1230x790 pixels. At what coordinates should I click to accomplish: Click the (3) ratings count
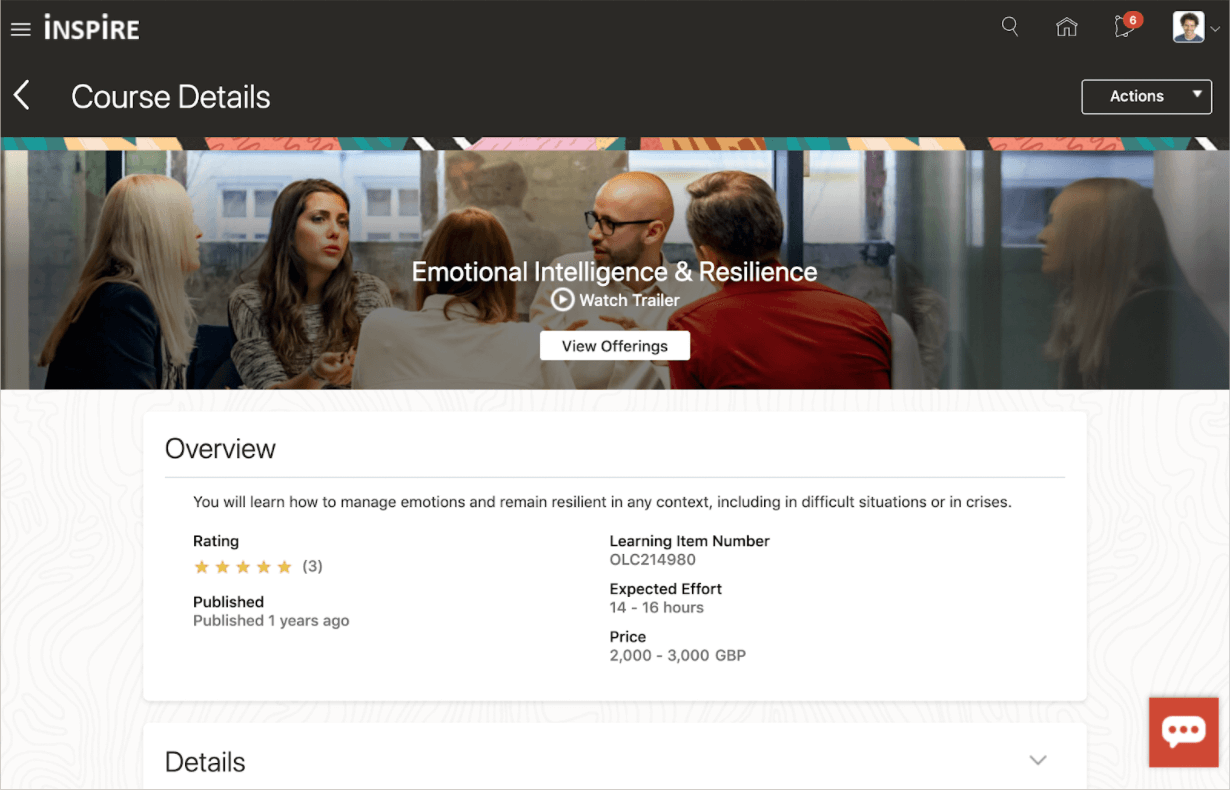tap(313, 566)
